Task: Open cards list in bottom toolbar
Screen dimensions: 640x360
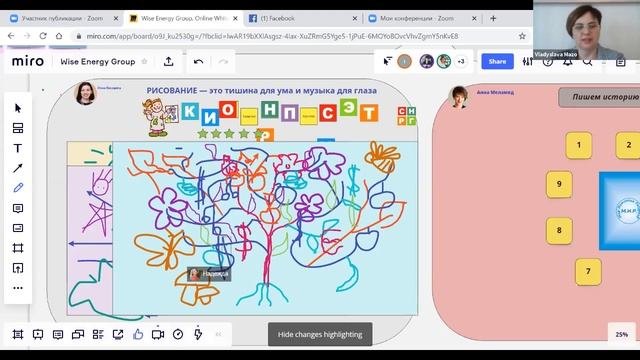Action: click(98, 334)
